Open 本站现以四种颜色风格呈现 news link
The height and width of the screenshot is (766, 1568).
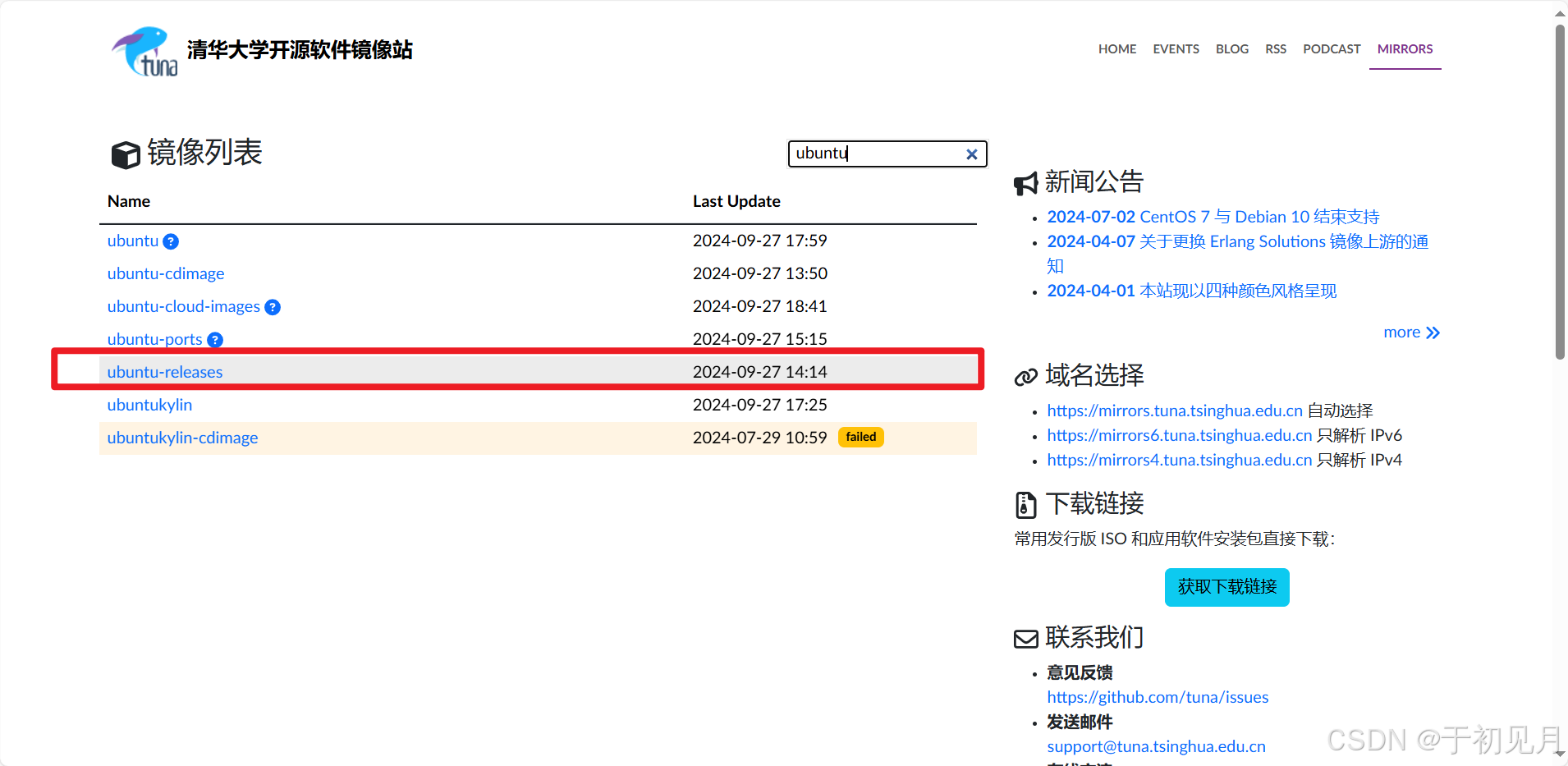click(x=1192, y=291)
